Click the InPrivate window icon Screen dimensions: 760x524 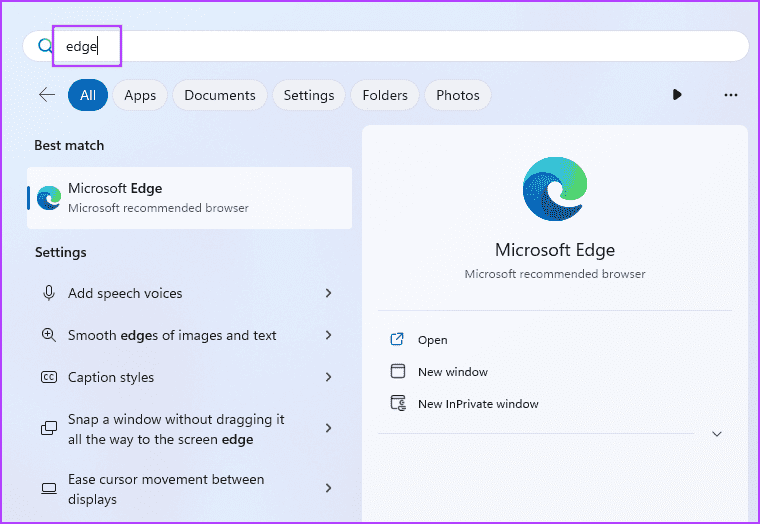click(398, 403)
